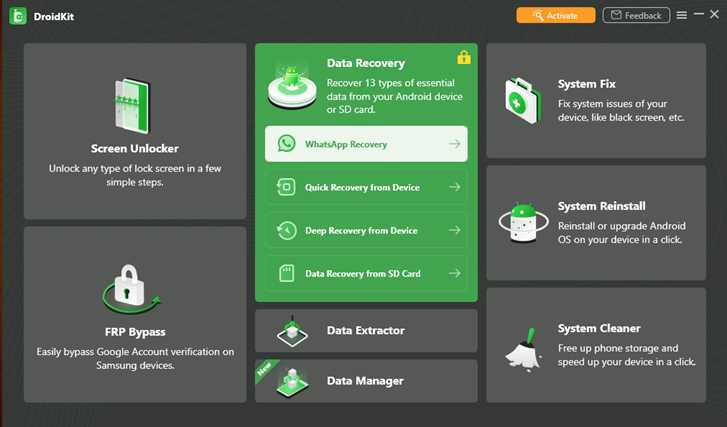Activate the DroidKit license
The height and width of the screenshot is (427, 727).
[556, 15]
